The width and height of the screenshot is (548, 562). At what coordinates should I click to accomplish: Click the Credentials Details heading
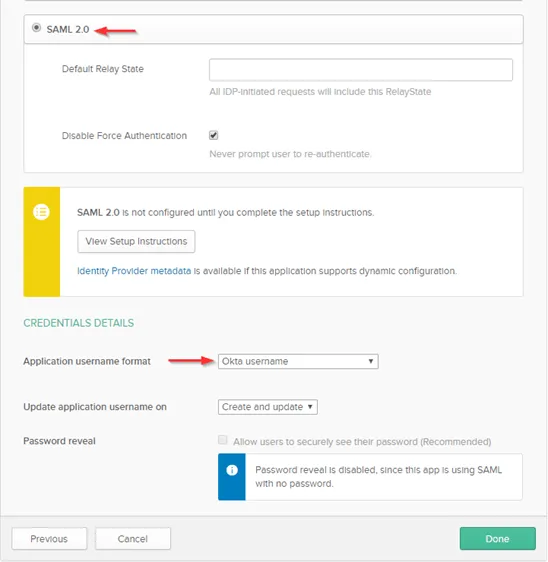click(x=78, y=323)
